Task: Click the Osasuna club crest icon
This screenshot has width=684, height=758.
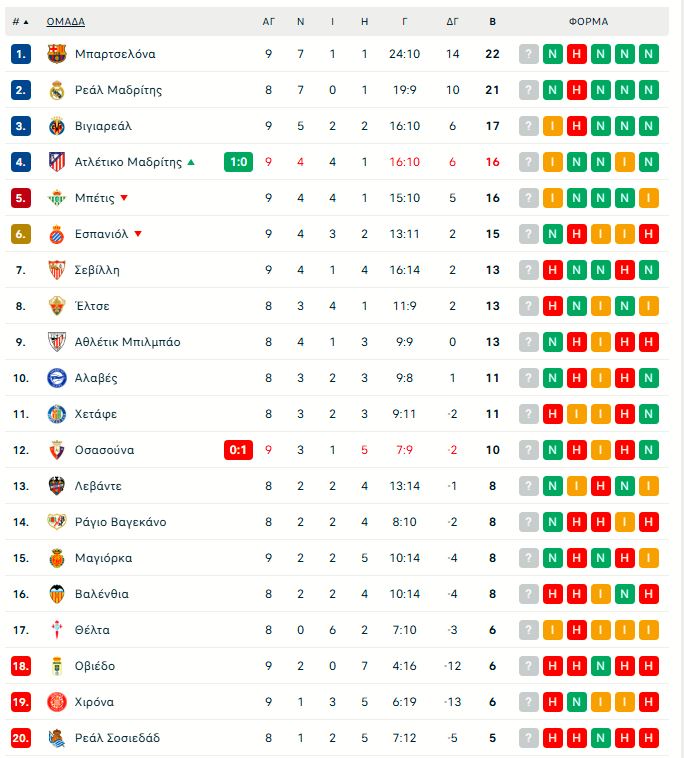Action: click(x=56, y=450)
